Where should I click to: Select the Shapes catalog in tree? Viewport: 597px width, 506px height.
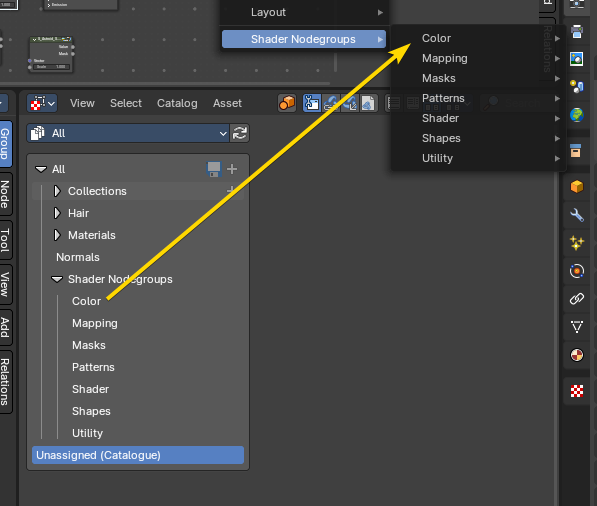(x=91, y=412)
